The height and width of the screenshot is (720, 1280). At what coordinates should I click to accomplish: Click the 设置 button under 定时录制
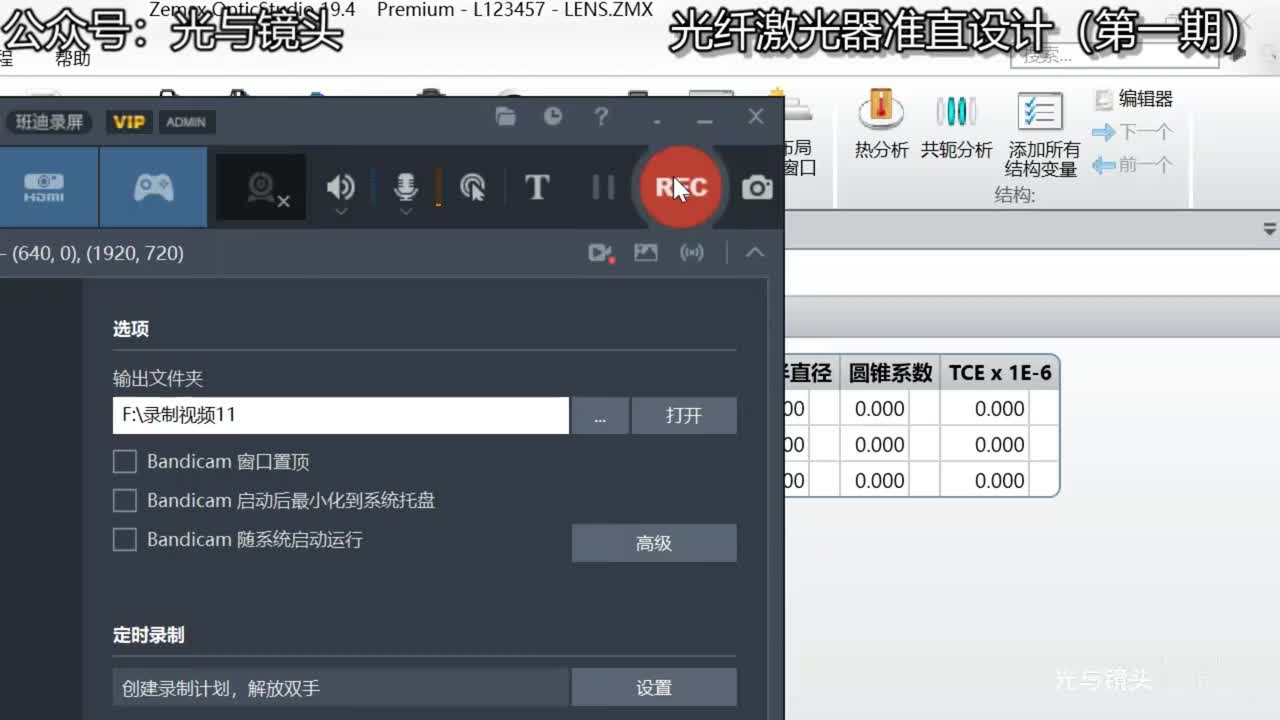[654, 688]
